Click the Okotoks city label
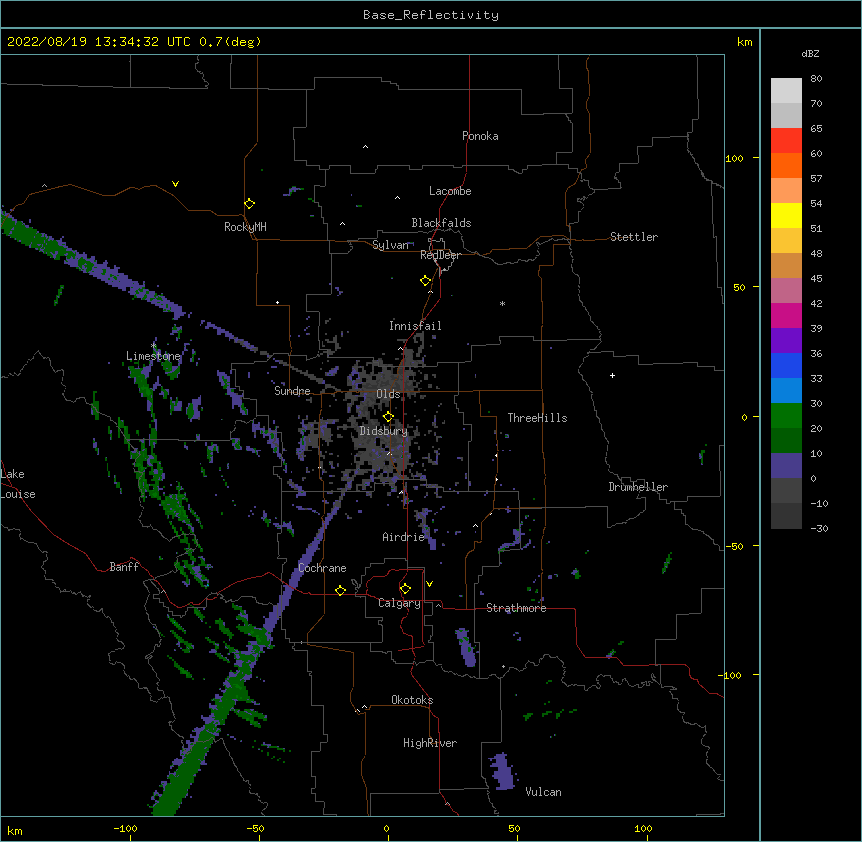Screen dimensions: 862x842 tap(412, 700)
